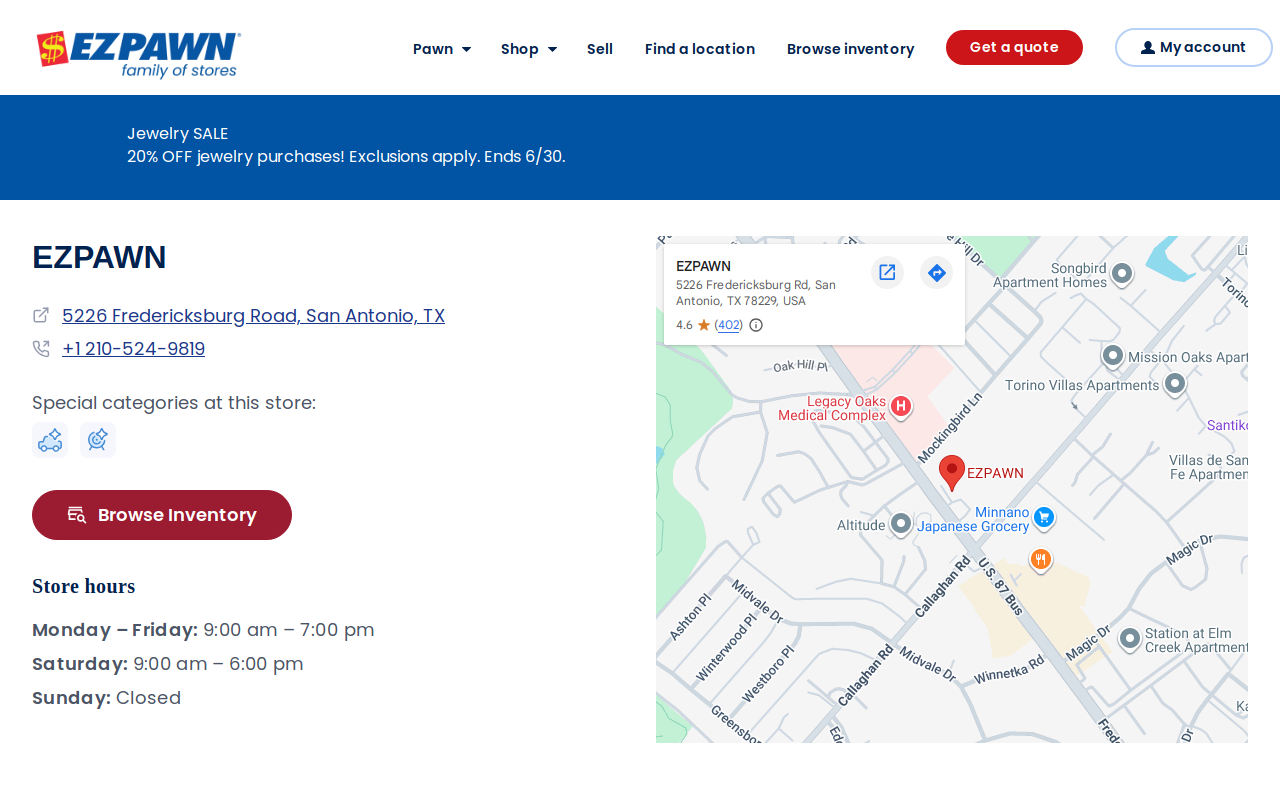Call the store phone number link

tap(133, 349)
